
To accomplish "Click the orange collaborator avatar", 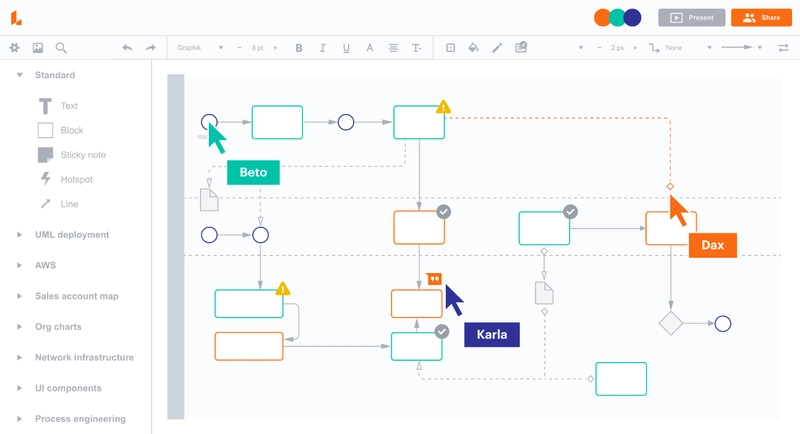I will 603,18.
